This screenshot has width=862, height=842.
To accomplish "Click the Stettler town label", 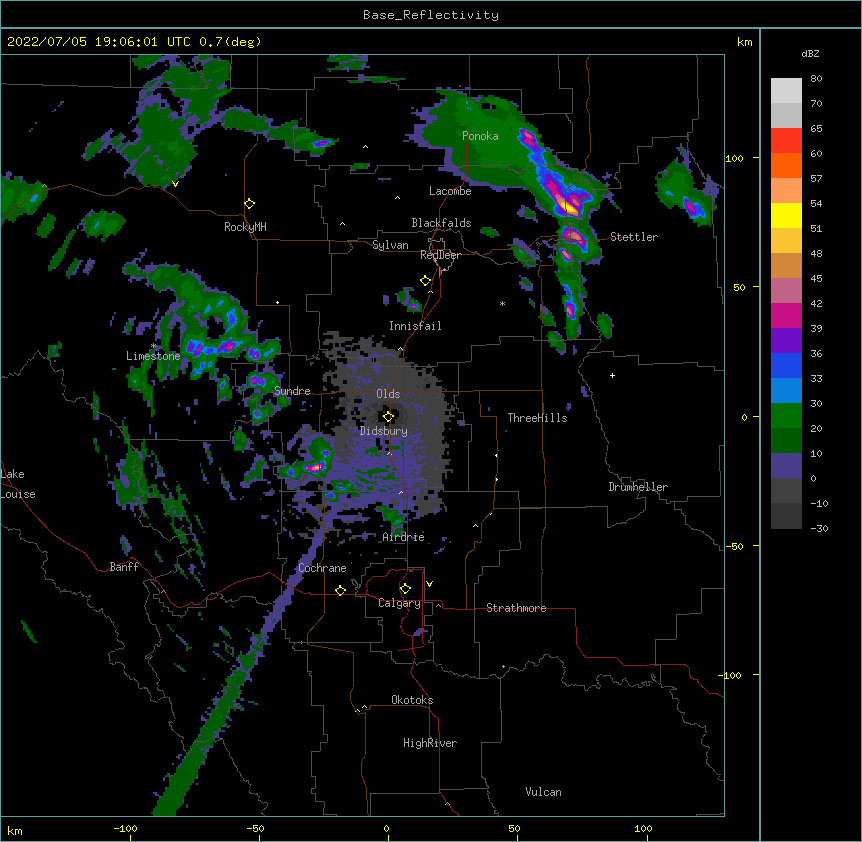I will [x=634, y=237].
